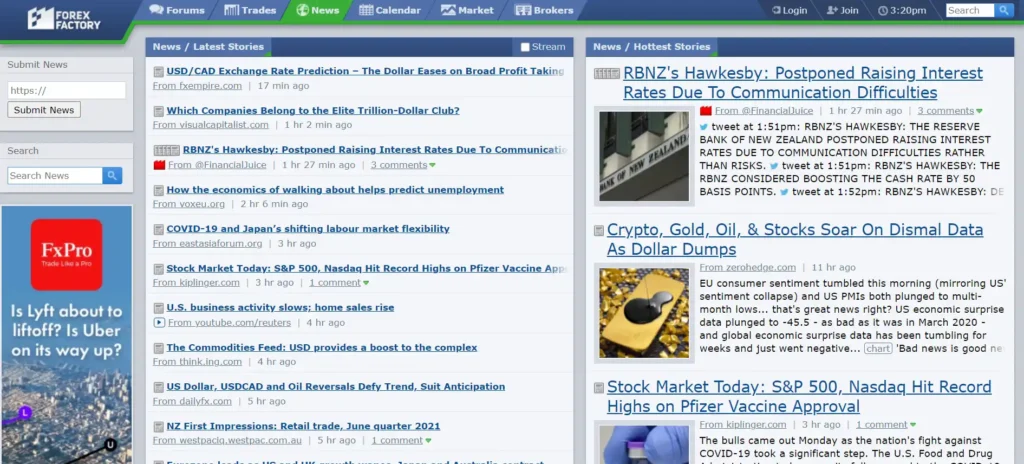Click the red FinancialJuice icon in Latest Stories
The image size is (1024, 464).
point(158,165)
